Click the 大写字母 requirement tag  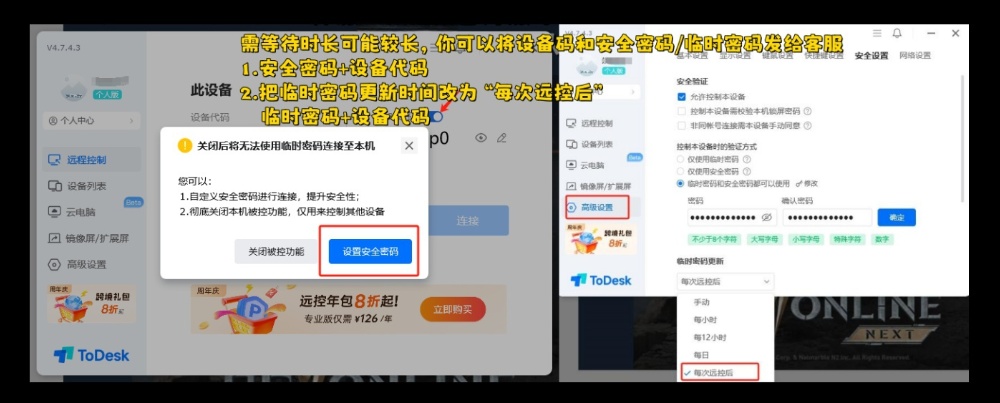tap(763, 240)
